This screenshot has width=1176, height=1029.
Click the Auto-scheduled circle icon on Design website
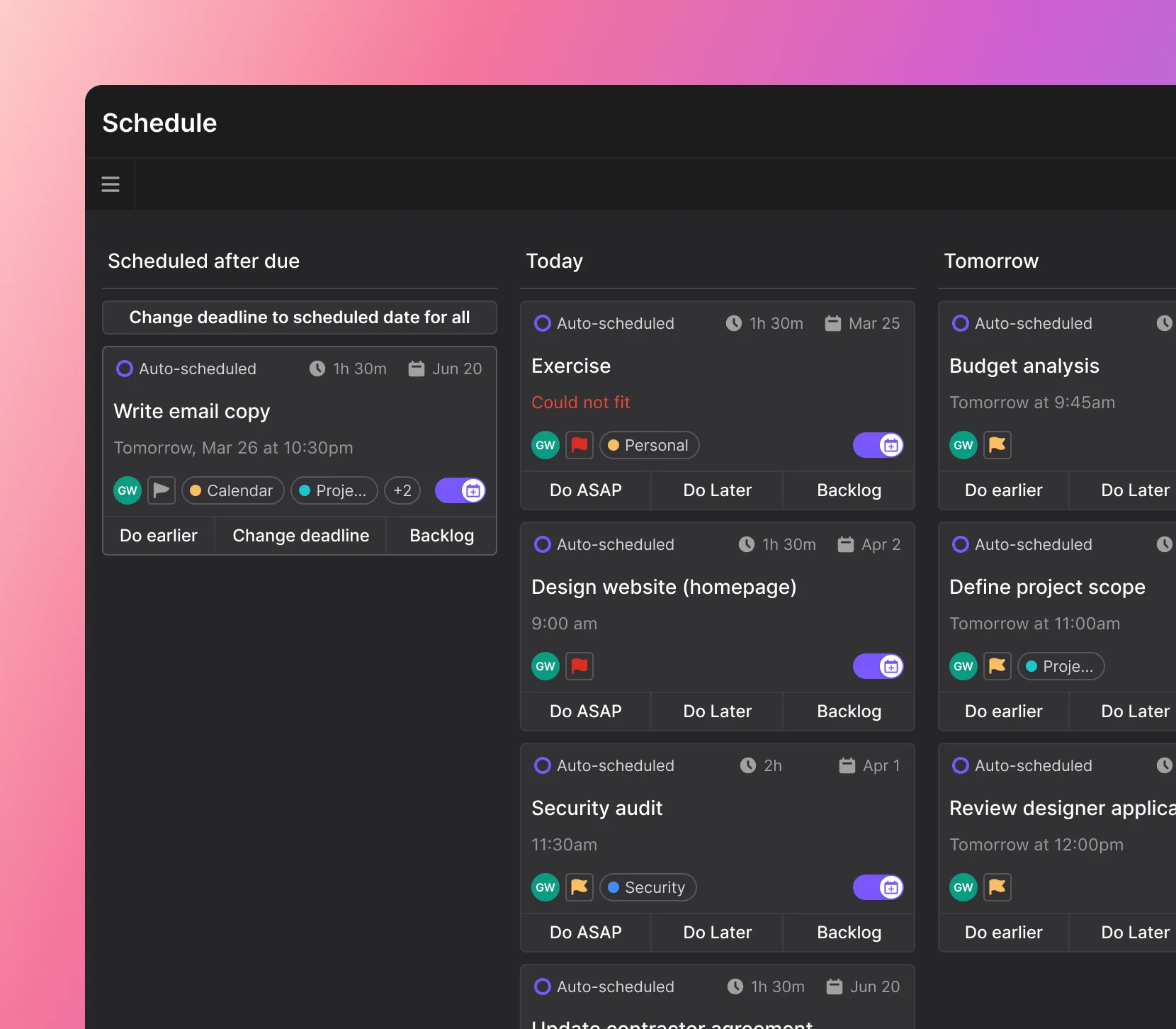point(543,544)
